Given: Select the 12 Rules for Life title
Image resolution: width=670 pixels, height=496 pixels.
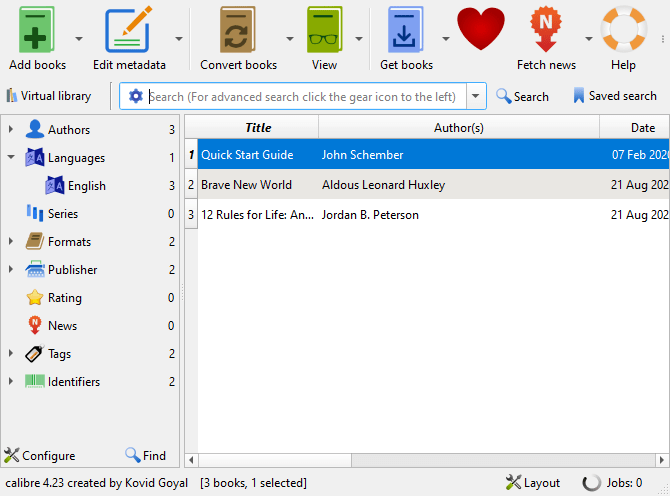Looking at the screenshot, I should pyautogui.click(x=257, y=214).
